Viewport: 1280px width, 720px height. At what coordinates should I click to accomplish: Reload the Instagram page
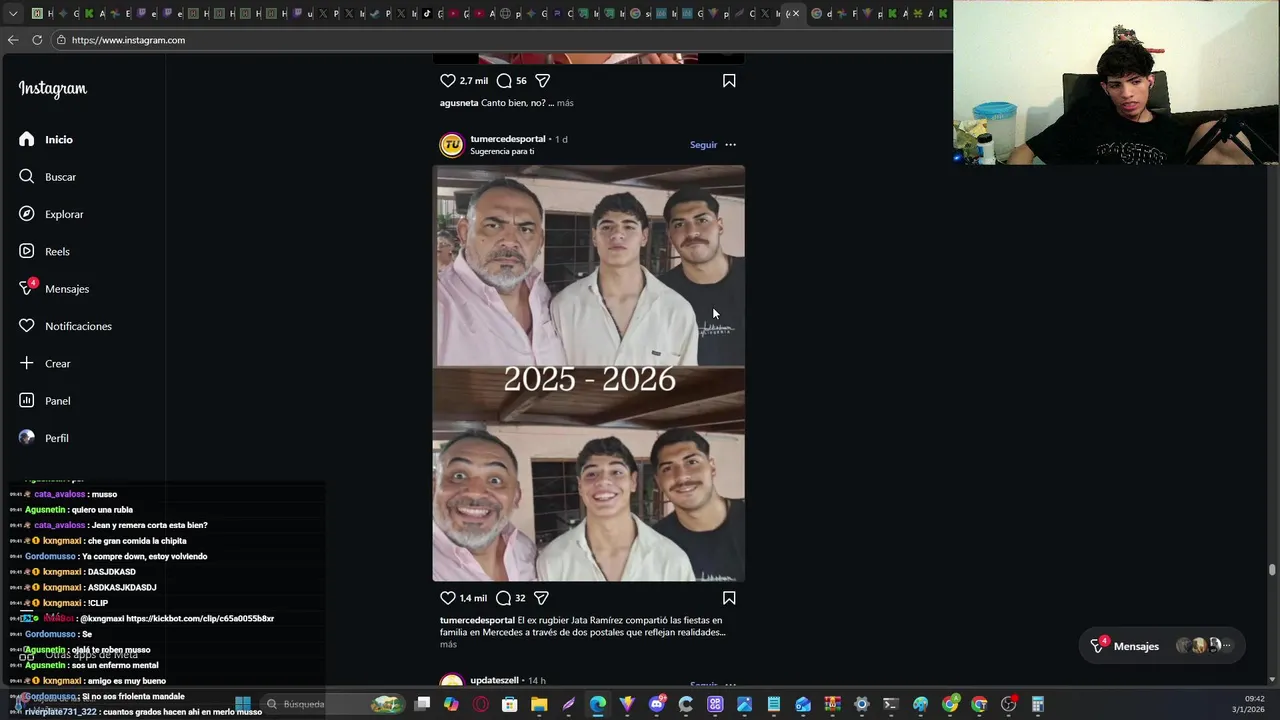click(x=37, y=40)
